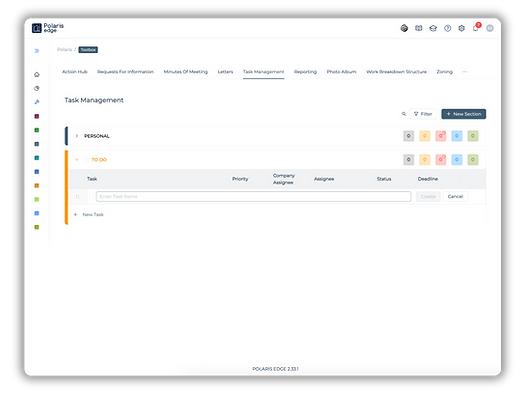
Task: Open the book icon in top bar
Action: tap(419, 28)
